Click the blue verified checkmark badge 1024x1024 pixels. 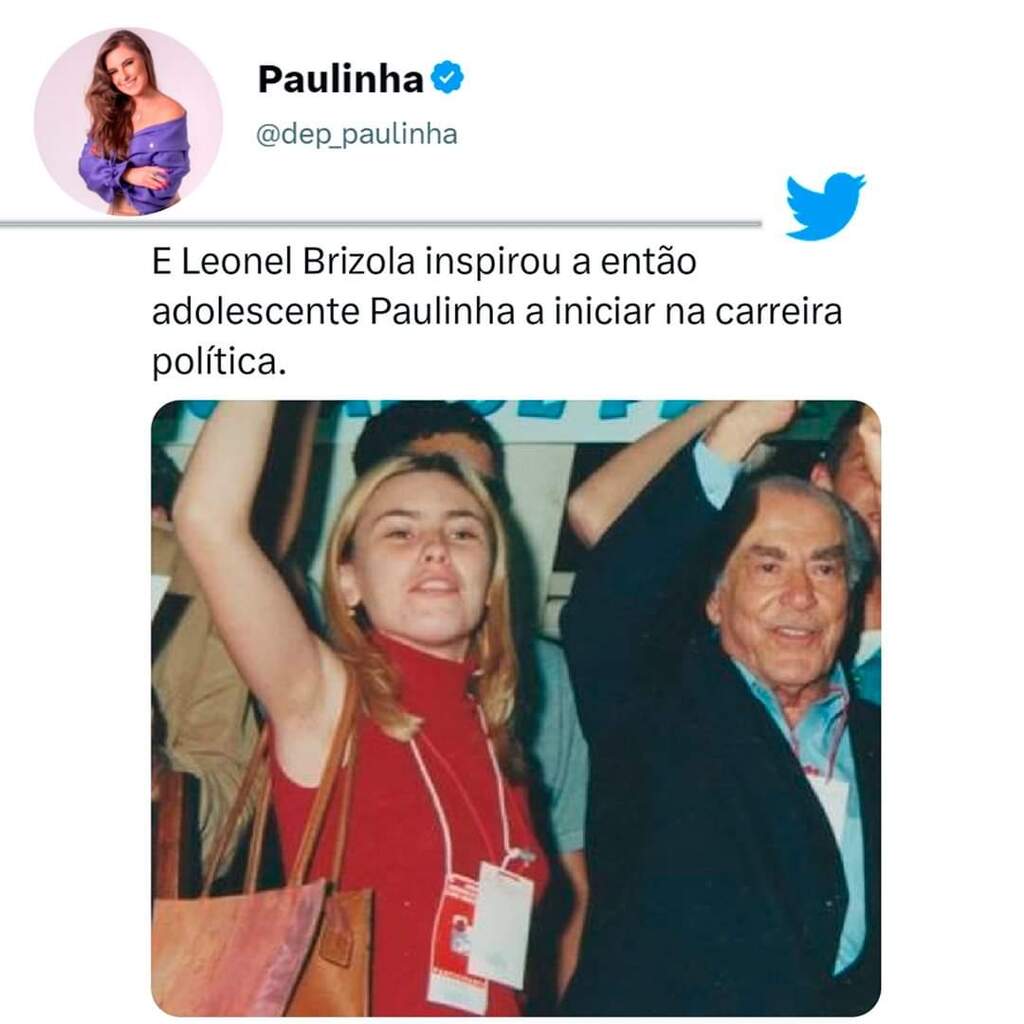(x=447, y=78)
